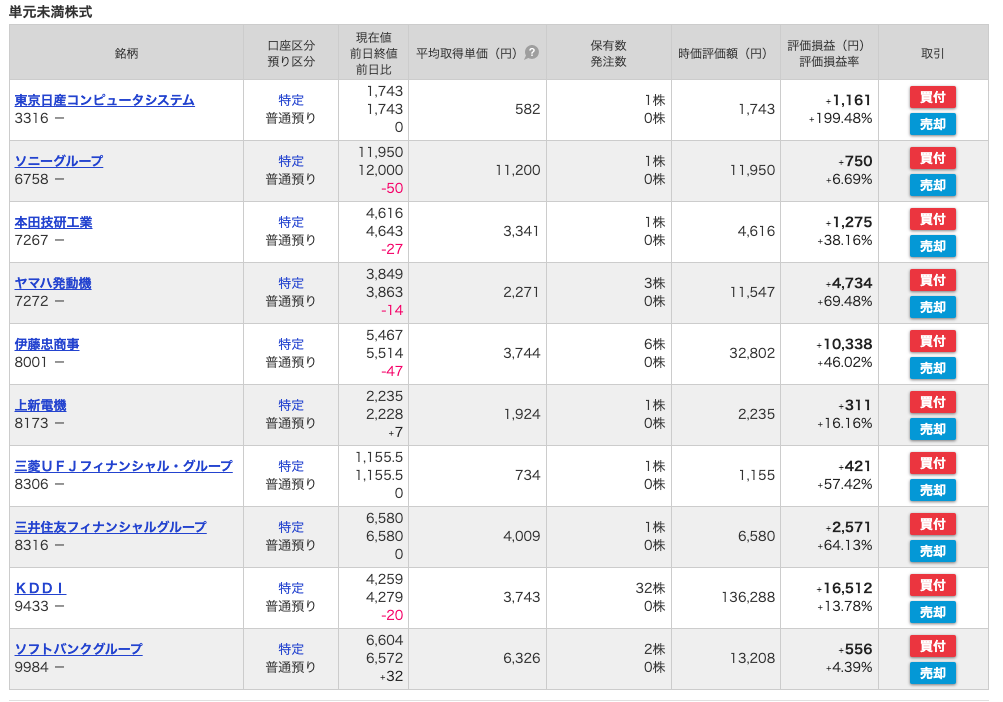The height and width of the screenshot is (702, 1003).
Task: Sell 伊藤忠商事 via 売却 button
Action: click(933, 368)
